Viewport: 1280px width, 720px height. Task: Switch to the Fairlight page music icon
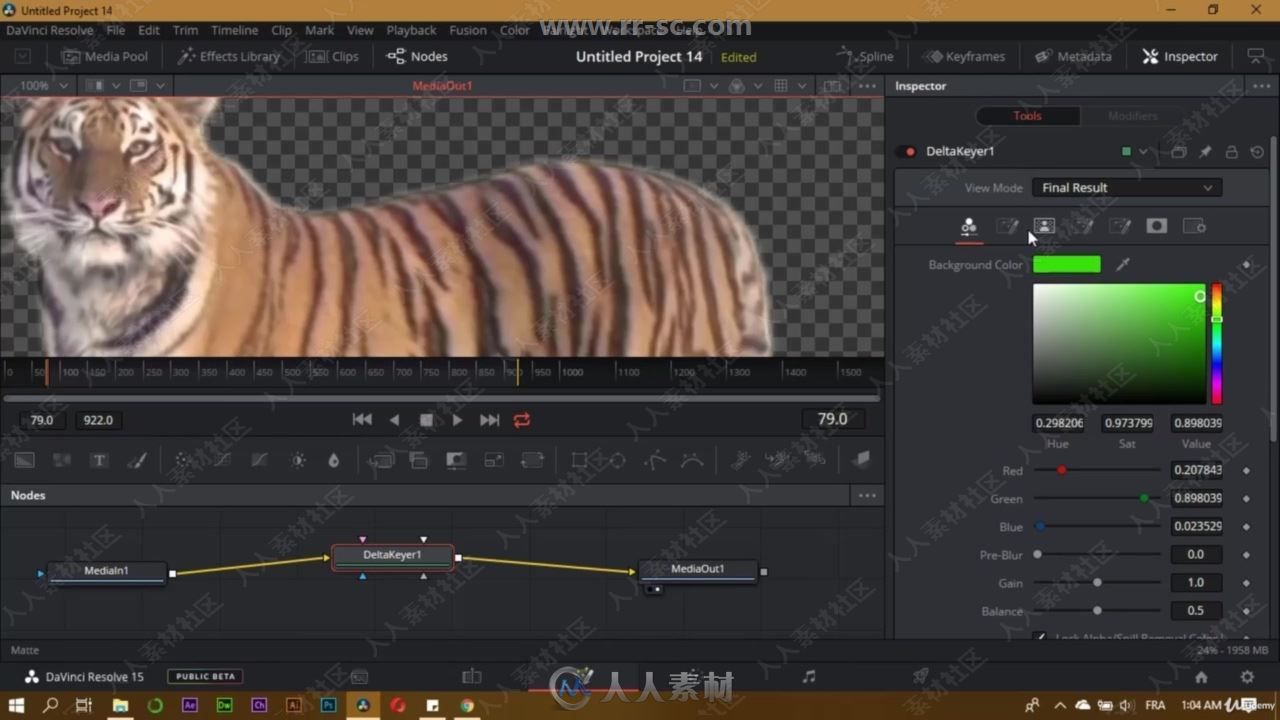[809, 677]
